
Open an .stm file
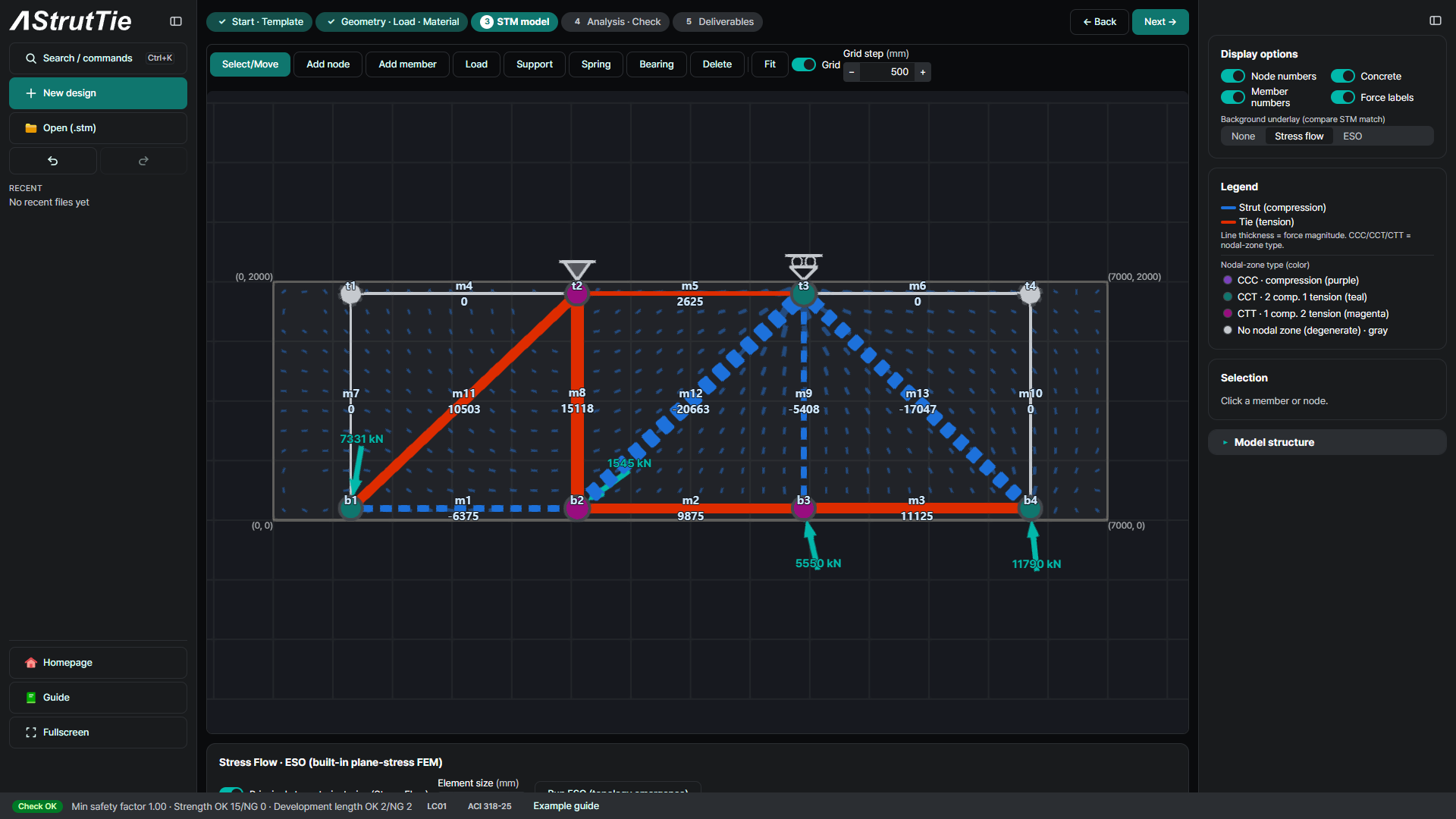click(x=98, y=128)
